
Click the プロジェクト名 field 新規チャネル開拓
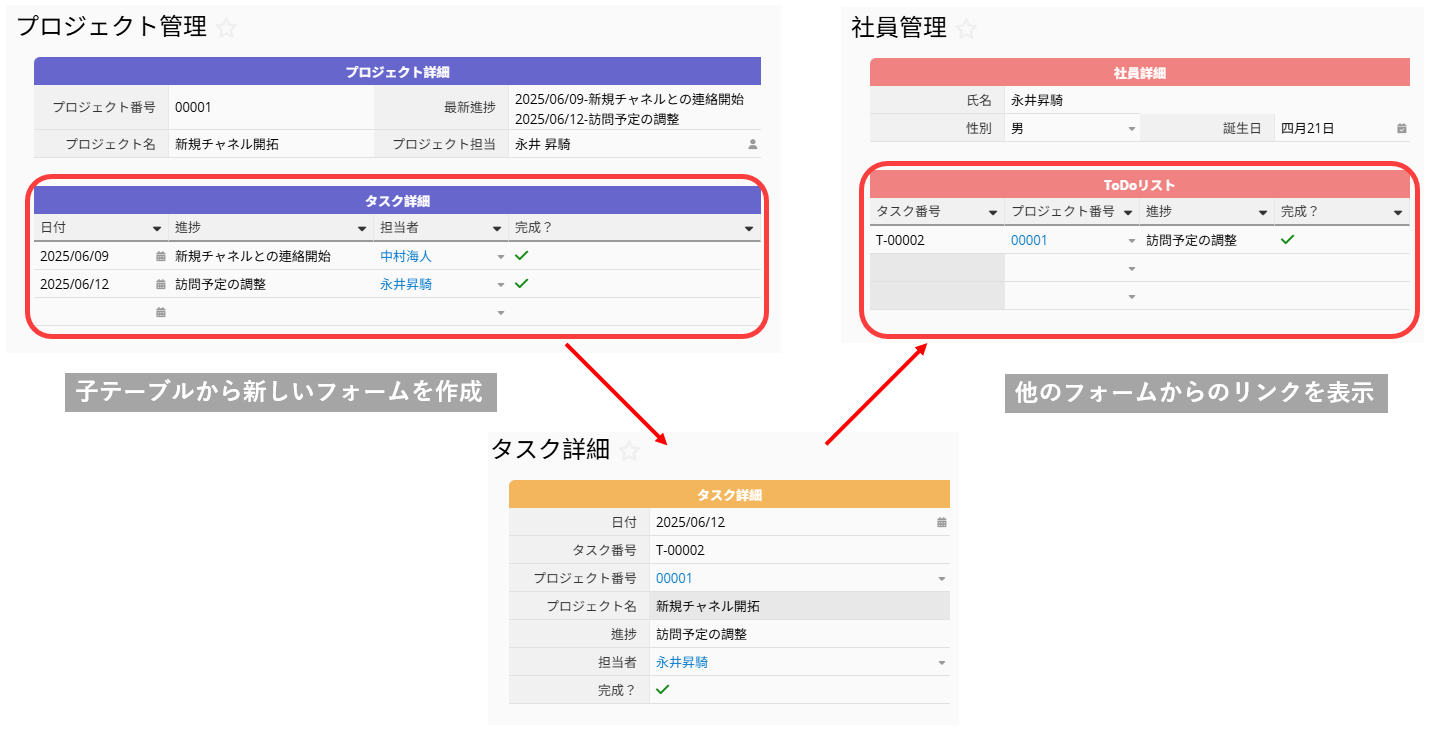(x=227, y=144)
